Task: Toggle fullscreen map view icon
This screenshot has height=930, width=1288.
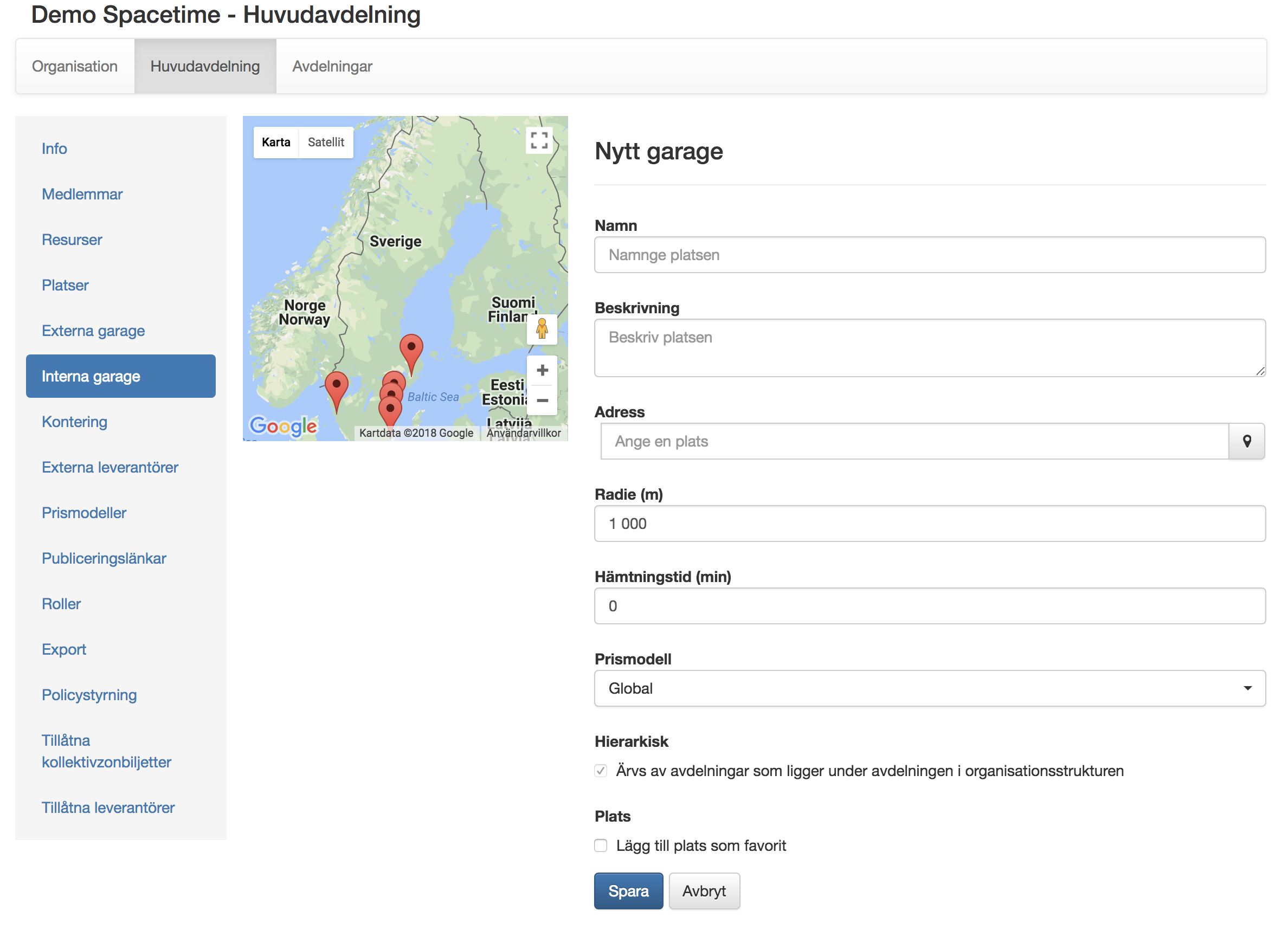Action: 538,140
